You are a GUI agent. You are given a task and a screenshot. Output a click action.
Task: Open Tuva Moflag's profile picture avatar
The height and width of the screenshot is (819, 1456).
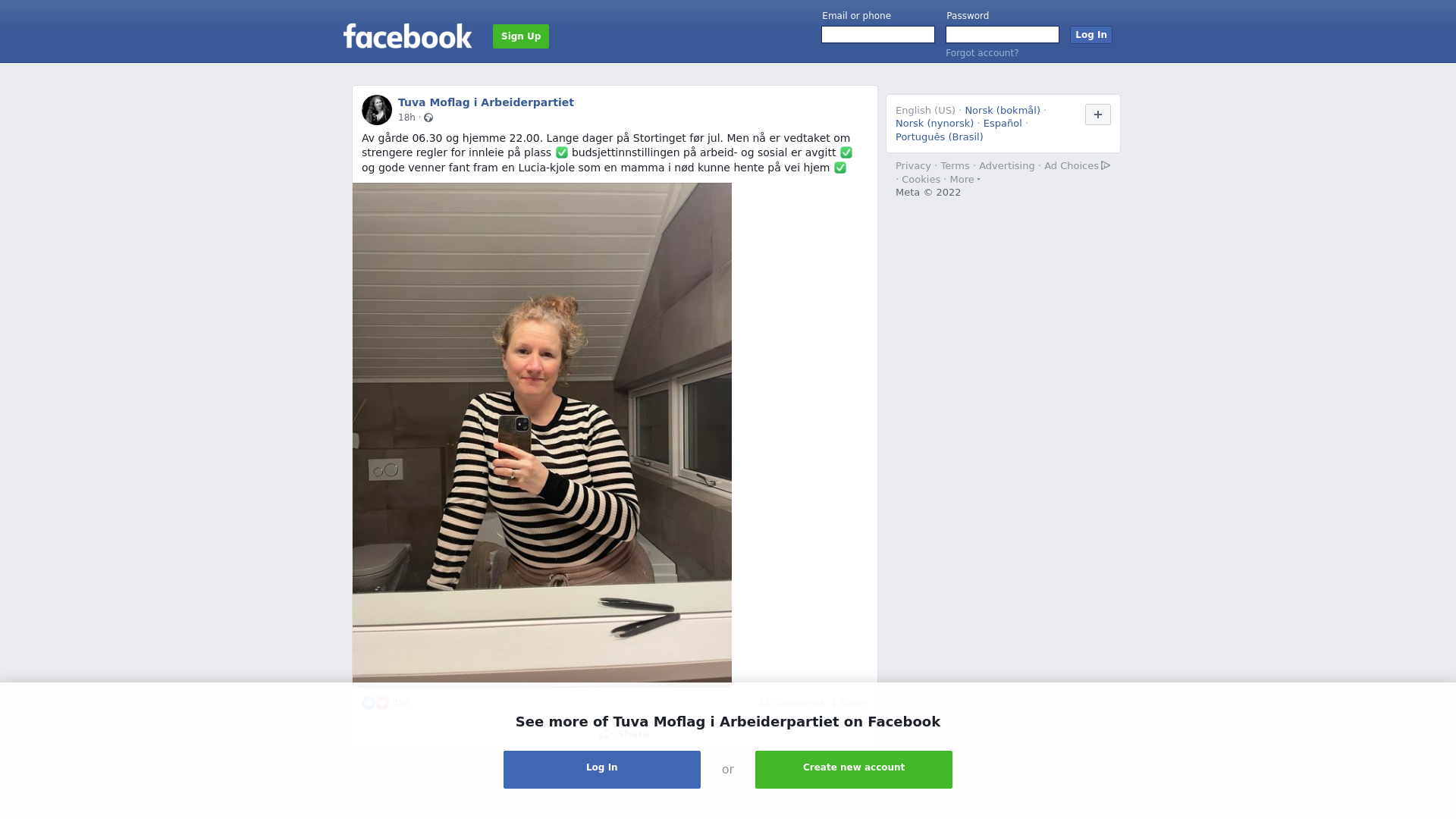(377, 110)
